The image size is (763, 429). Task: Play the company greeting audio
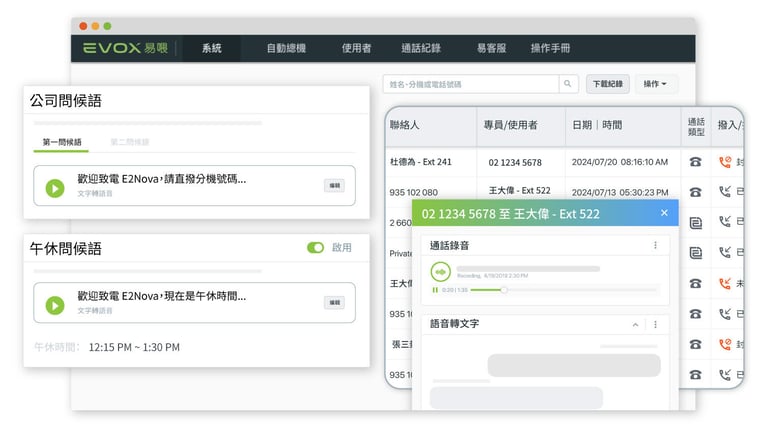tap(55, 188)
